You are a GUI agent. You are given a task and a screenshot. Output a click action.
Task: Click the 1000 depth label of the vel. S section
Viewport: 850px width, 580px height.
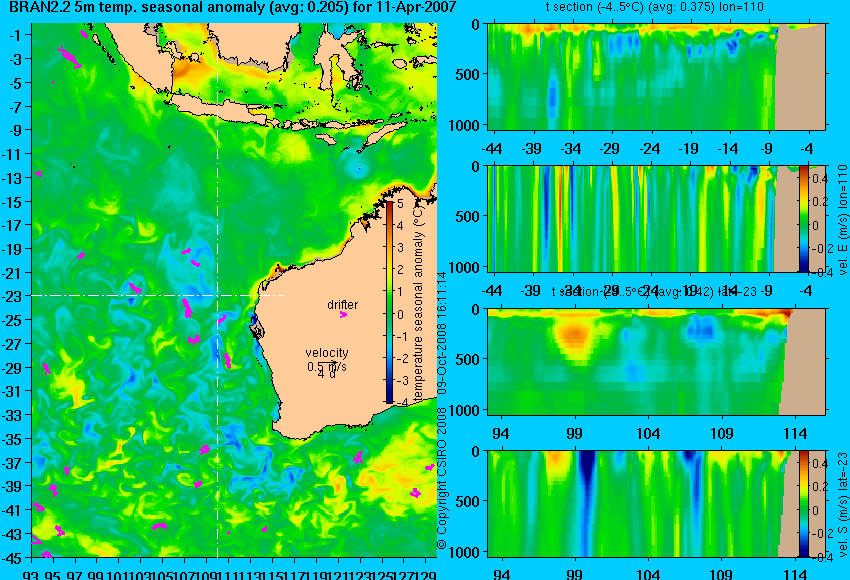pos(464,552)
